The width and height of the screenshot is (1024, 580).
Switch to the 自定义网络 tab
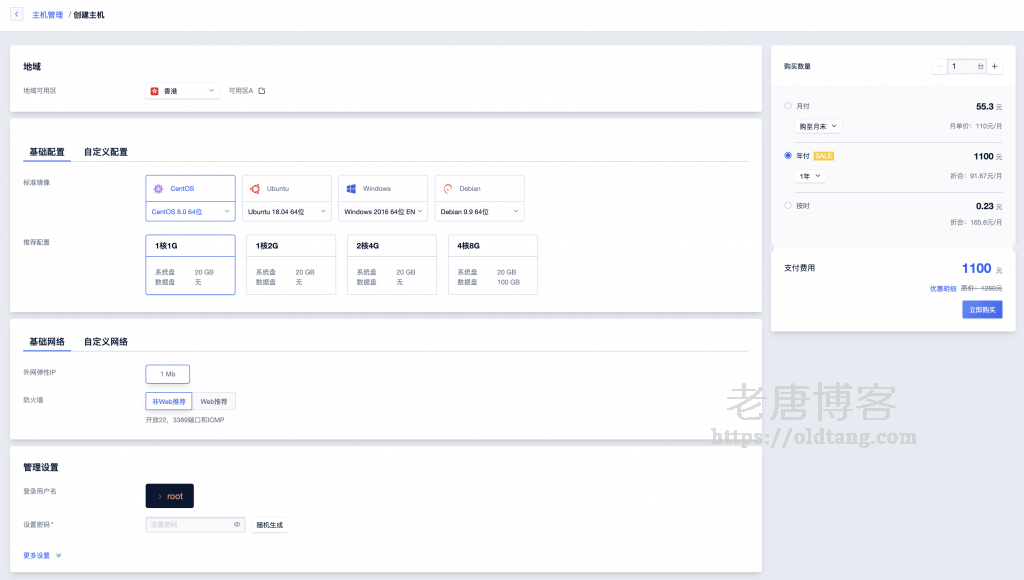point(105,342)
